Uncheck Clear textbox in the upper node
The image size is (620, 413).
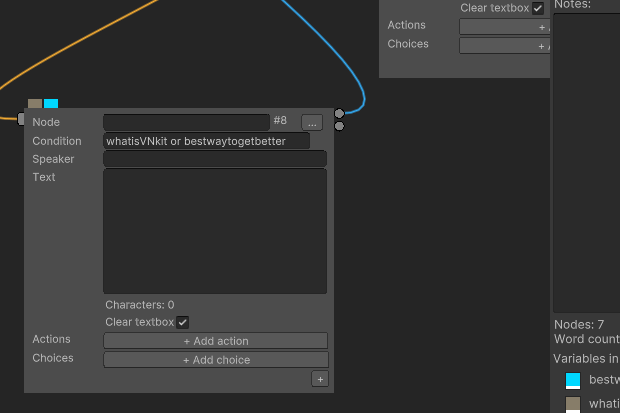[538, 8]
